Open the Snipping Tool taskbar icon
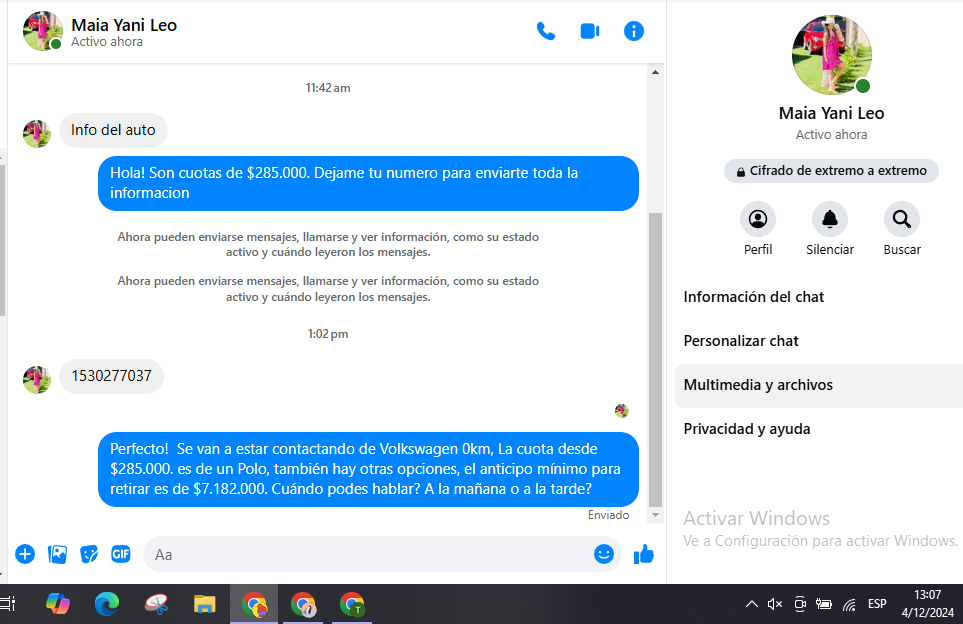The height and width of the screenshot is (624, 963). tap(156, 604)
